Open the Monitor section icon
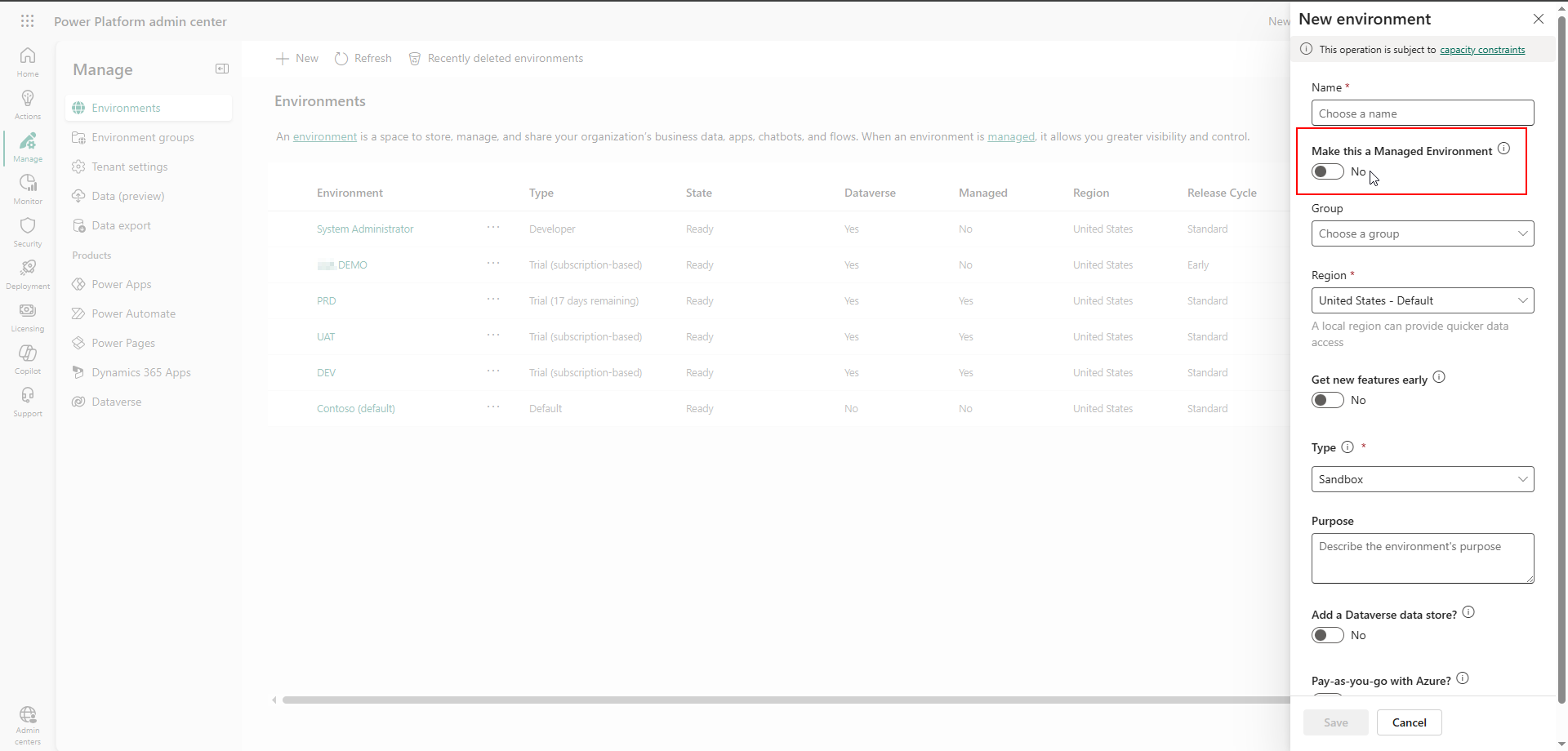The image size is (1568, 751). pyautogui.click(x=28, y=189)
